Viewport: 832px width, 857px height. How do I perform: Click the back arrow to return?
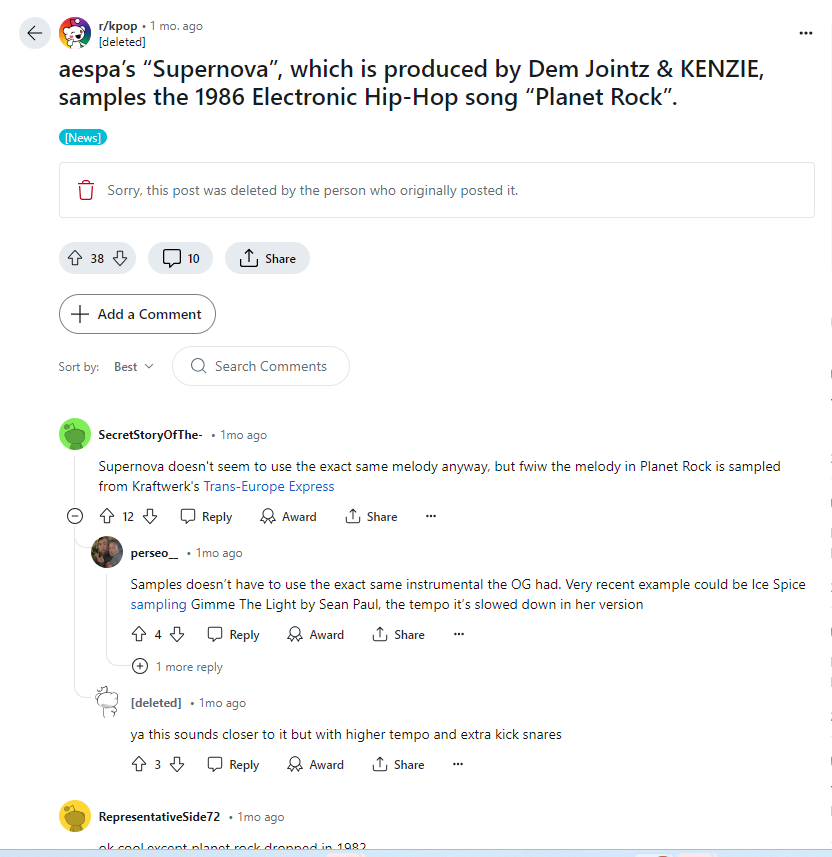click(34, 33)
